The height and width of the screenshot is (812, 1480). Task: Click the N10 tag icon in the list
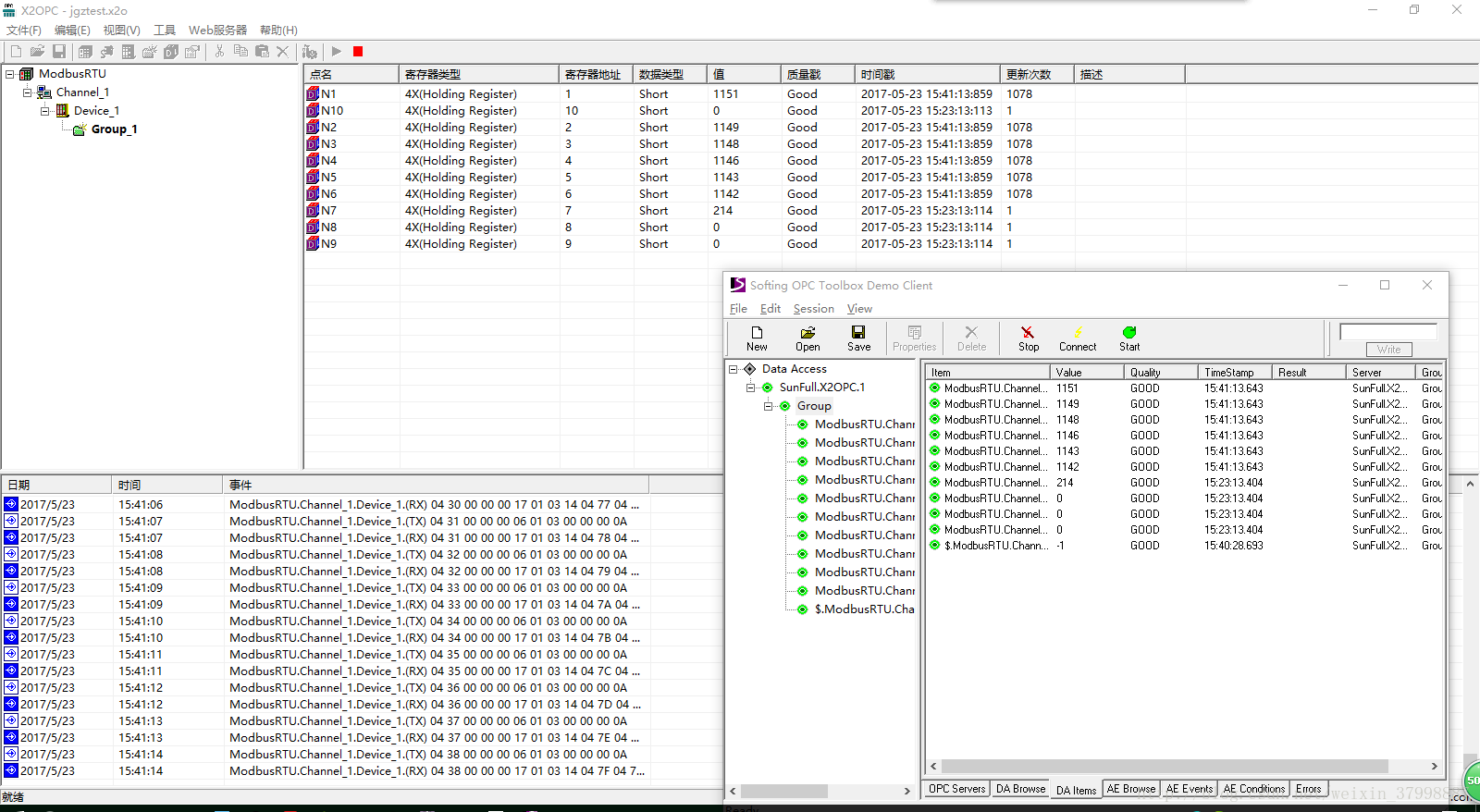313,111
